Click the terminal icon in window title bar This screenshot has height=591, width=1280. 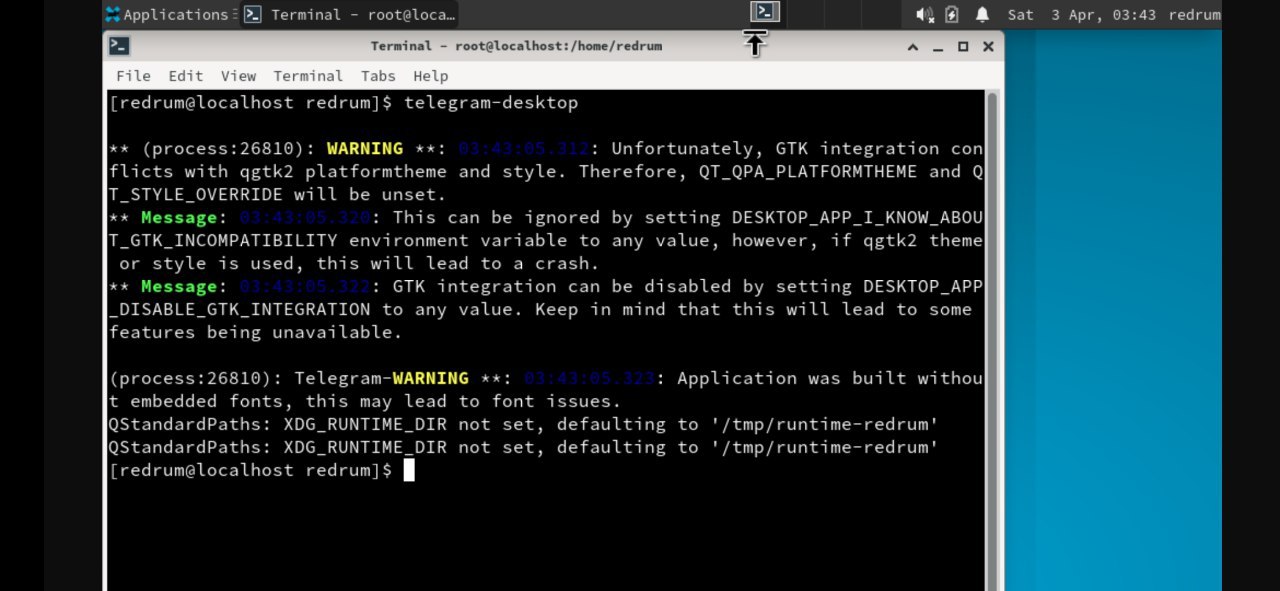click(x=119, y=46)
